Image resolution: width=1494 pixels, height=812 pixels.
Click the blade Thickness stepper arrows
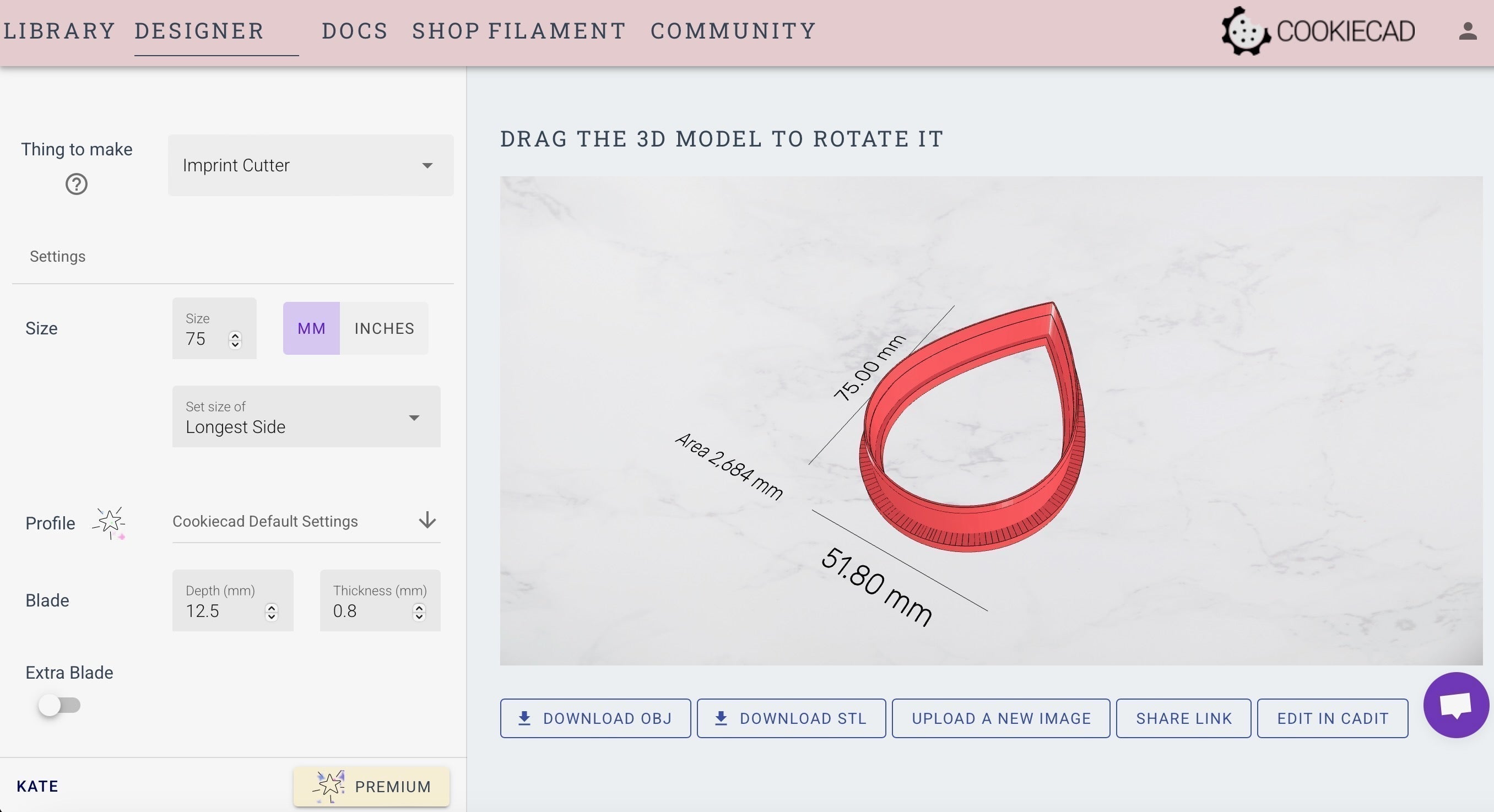[419, 612]
